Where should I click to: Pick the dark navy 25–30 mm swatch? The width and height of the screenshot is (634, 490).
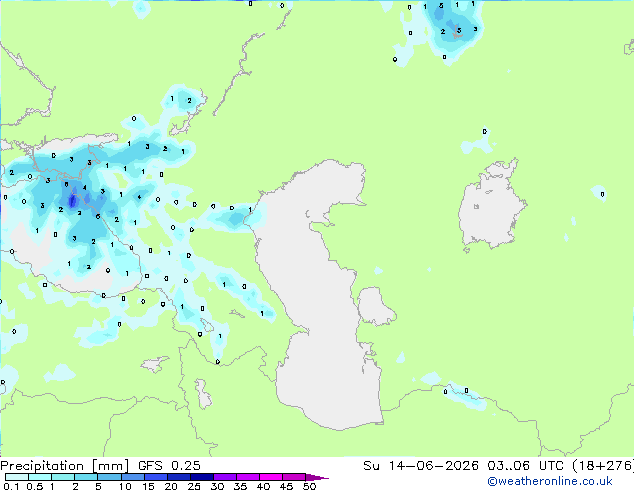[202, 477]
